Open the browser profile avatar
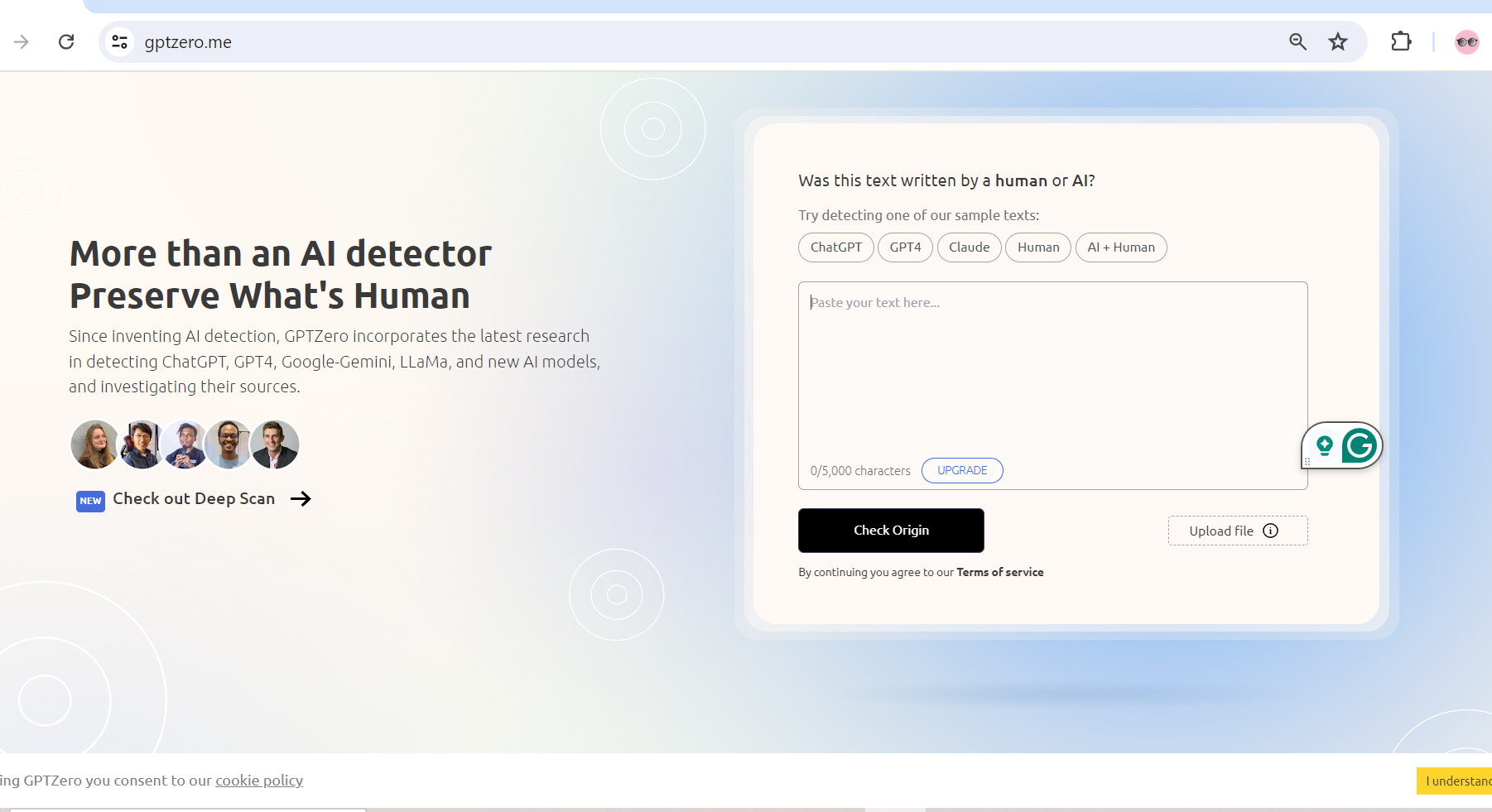This screenshot has height=812, width=1492. (1466, 41)
